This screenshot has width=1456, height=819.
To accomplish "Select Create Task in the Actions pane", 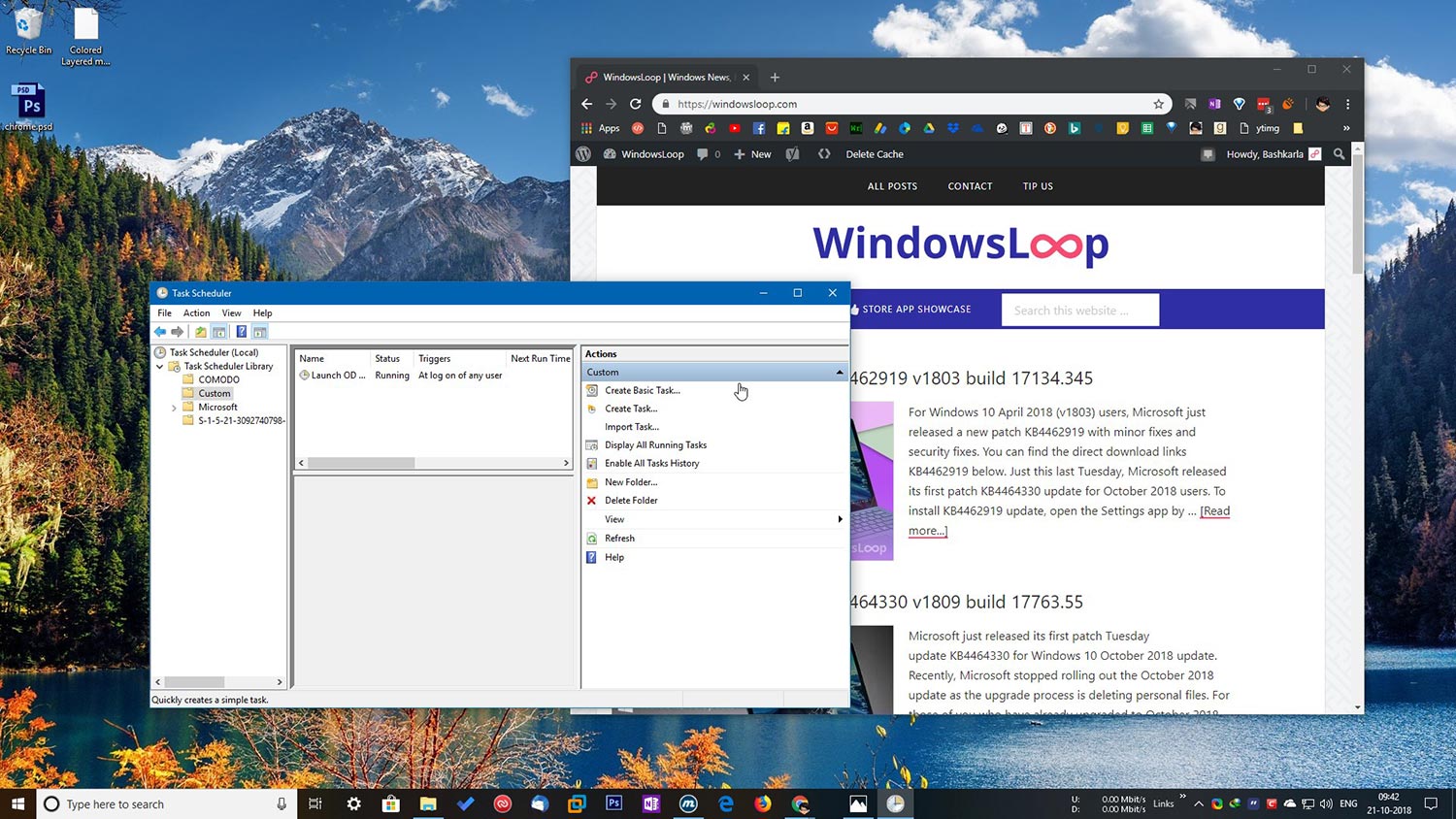I will point(632,409).
